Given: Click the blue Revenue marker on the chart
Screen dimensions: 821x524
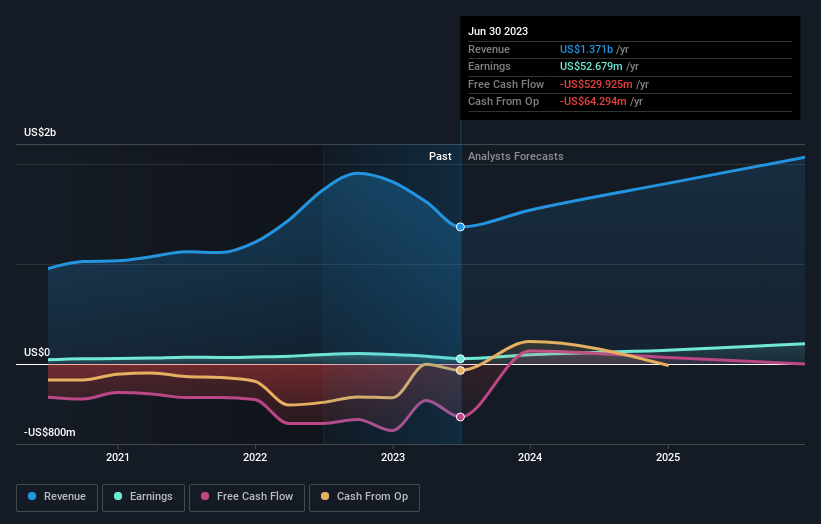Looking at the screenshot, I should [460, 227].
